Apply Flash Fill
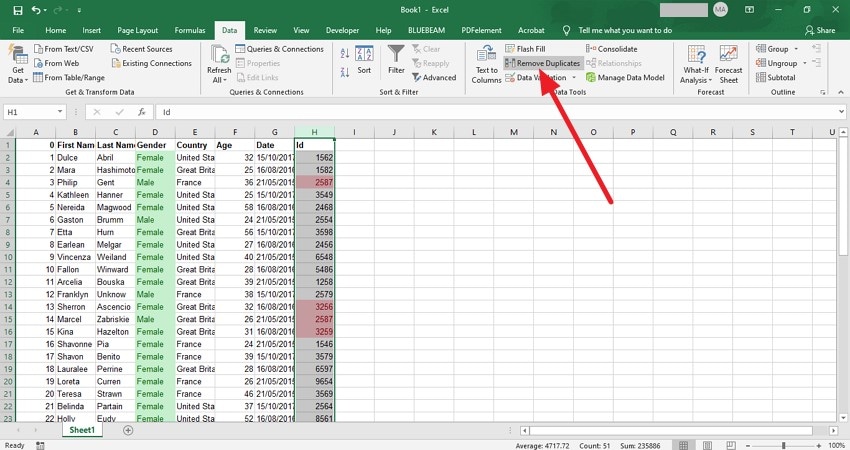850x450 pixels. (525, 49)
